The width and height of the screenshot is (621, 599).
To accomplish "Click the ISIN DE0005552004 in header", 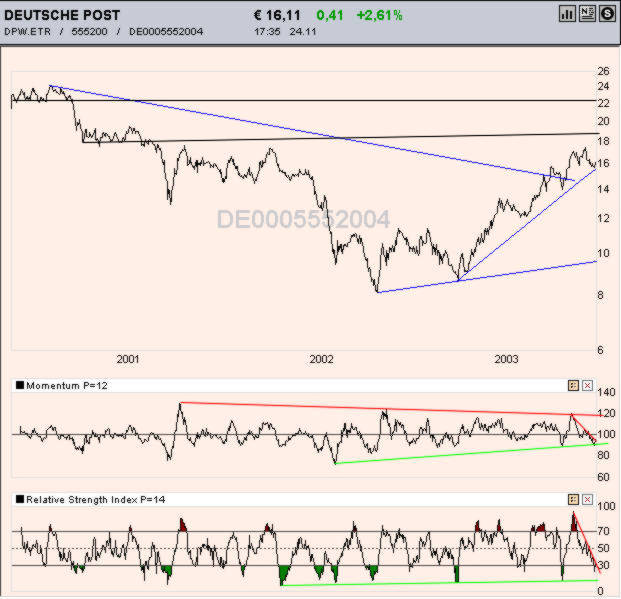I will coord(166,32).
